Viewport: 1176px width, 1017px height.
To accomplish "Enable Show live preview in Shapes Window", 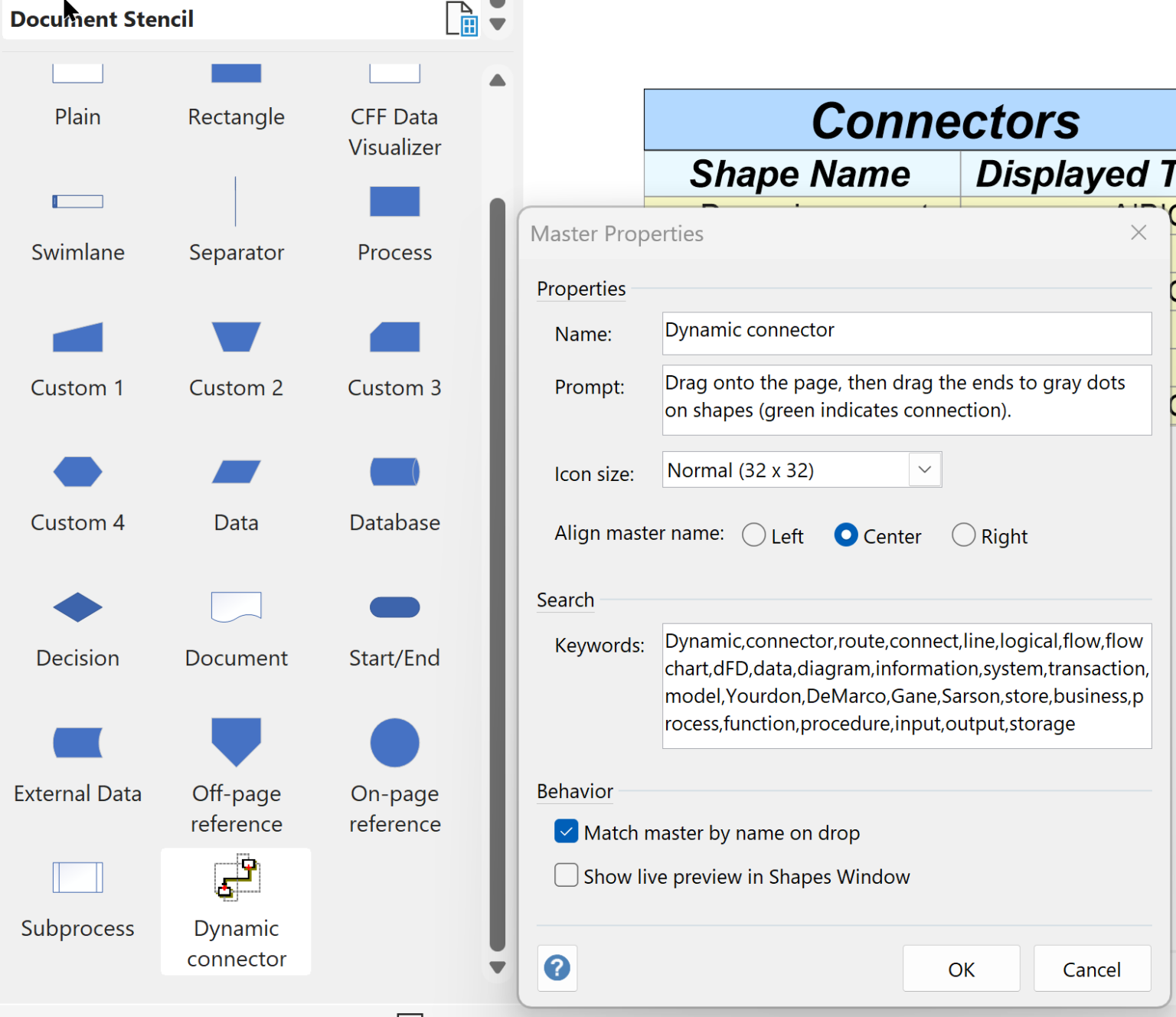I will click(x=566, y=875).
